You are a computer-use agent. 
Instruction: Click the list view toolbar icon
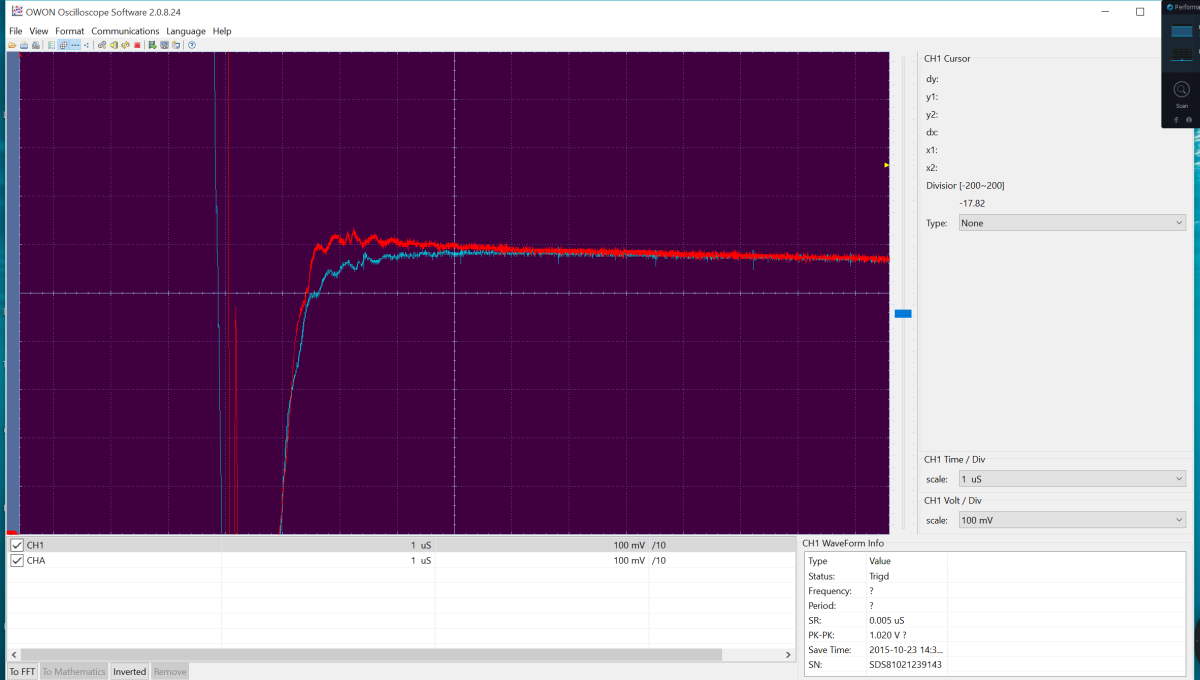51,45
